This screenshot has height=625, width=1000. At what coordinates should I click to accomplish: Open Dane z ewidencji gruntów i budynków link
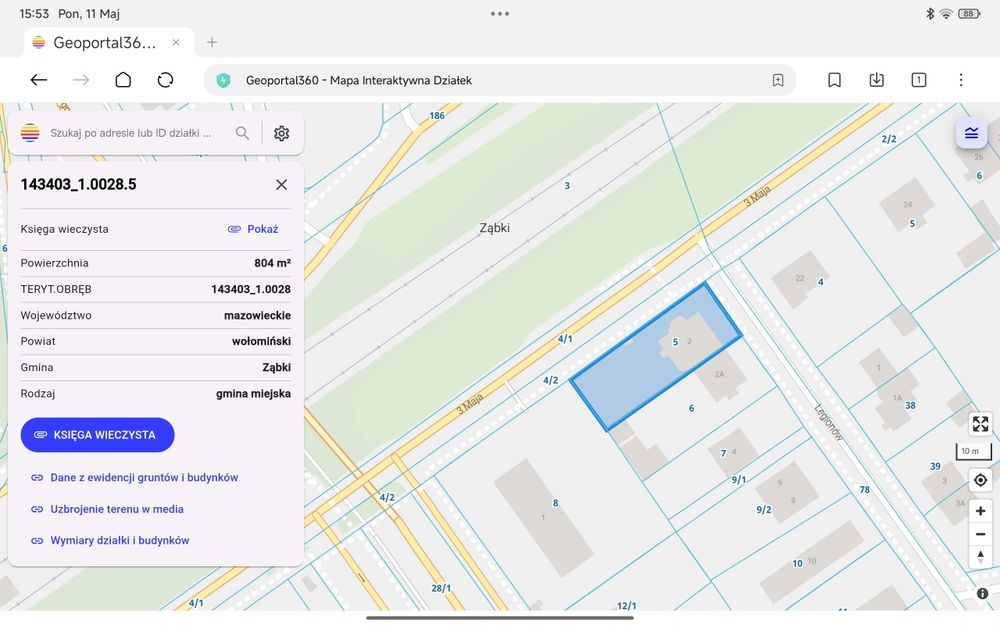coord(135,477)
